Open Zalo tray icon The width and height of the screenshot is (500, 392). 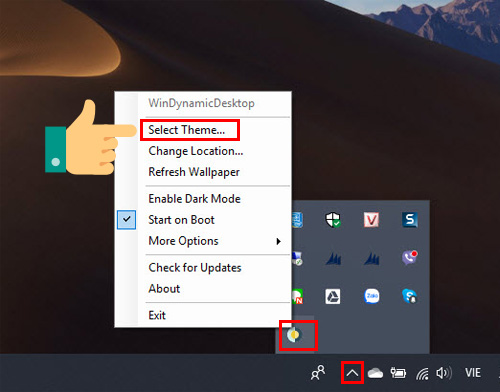(372, 296)
